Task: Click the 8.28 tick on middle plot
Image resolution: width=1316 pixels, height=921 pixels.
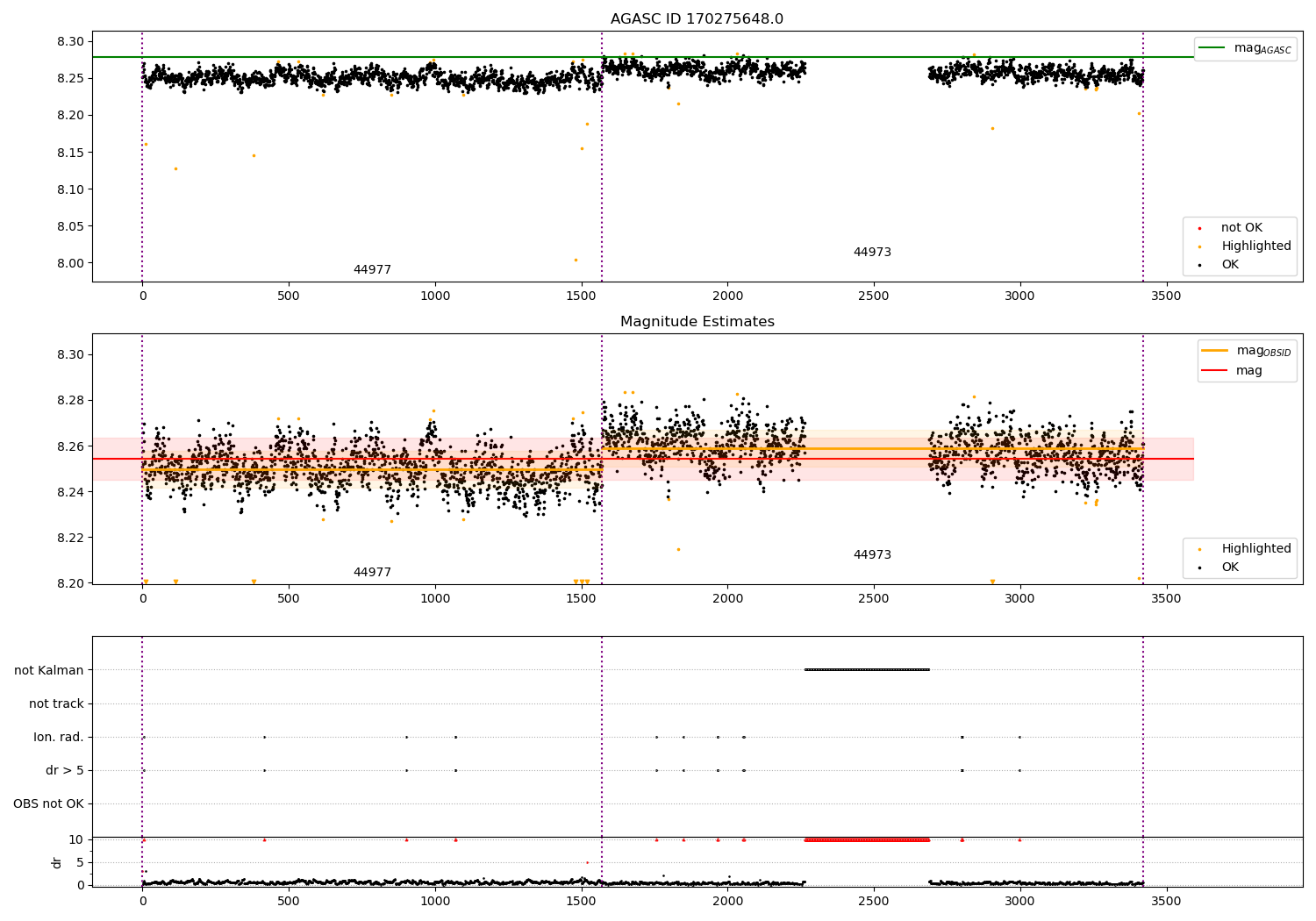Action: tap(72, 401)
